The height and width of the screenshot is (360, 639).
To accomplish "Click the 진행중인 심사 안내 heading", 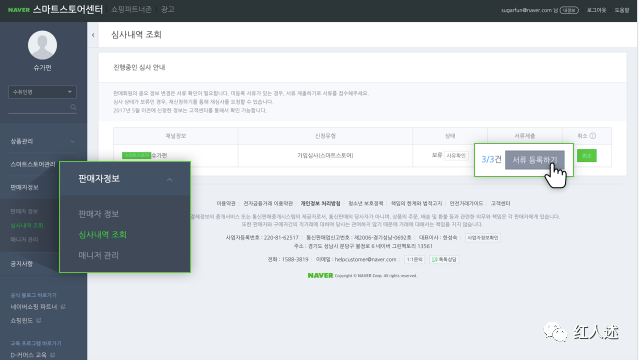I will (139, 67).
